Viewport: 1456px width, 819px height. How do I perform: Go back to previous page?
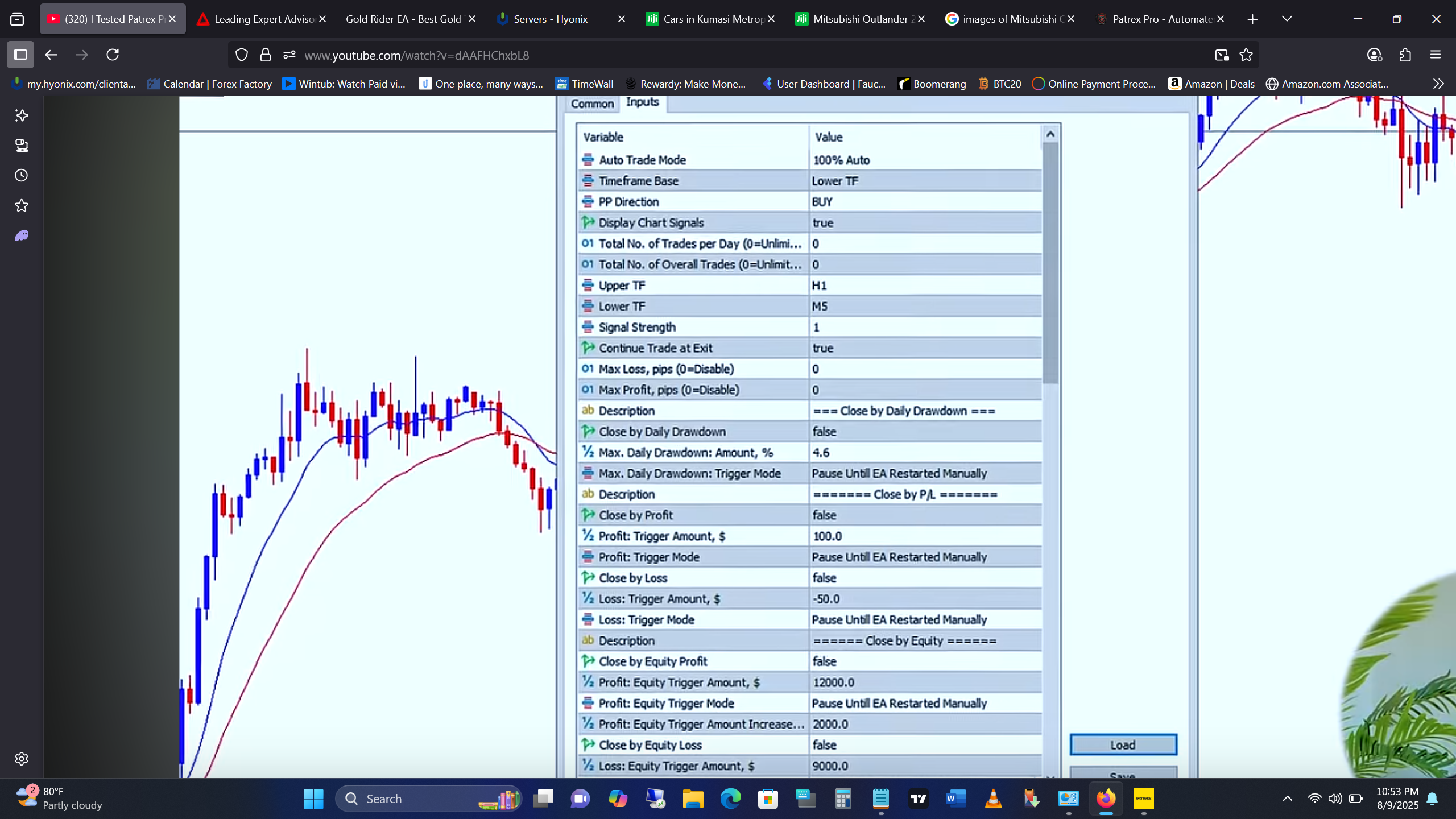coord(51,55)
